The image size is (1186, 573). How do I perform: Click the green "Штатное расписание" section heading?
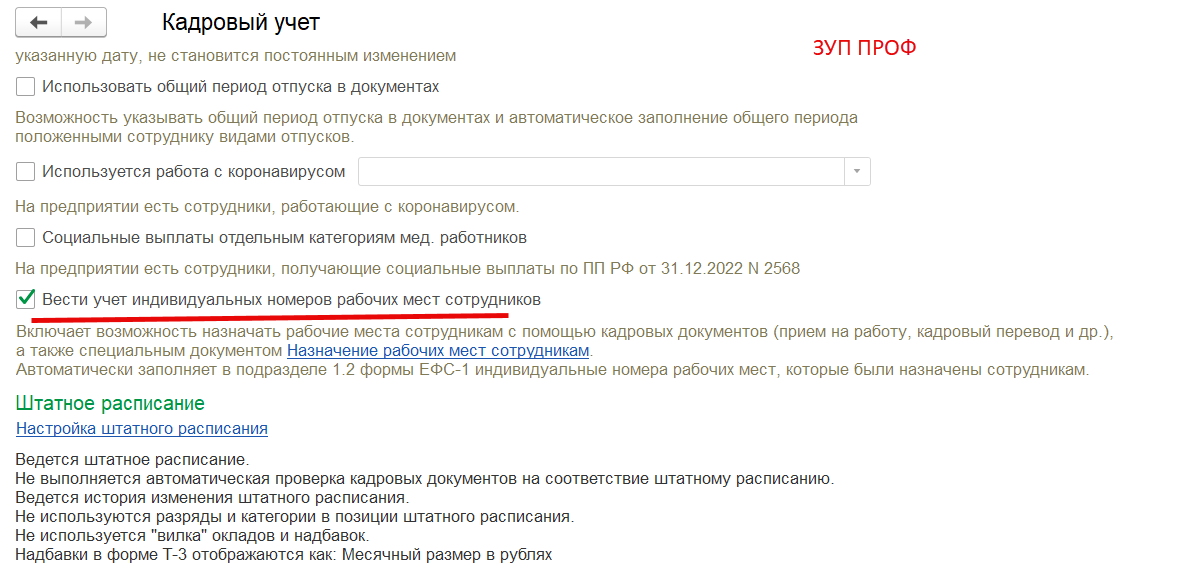point(110,402)
